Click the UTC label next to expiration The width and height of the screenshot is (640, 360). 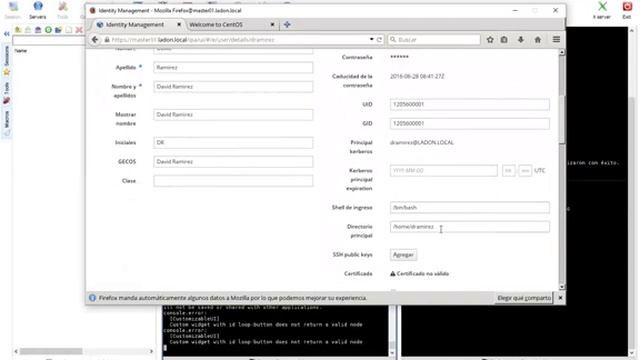click(x=540, y=171)
